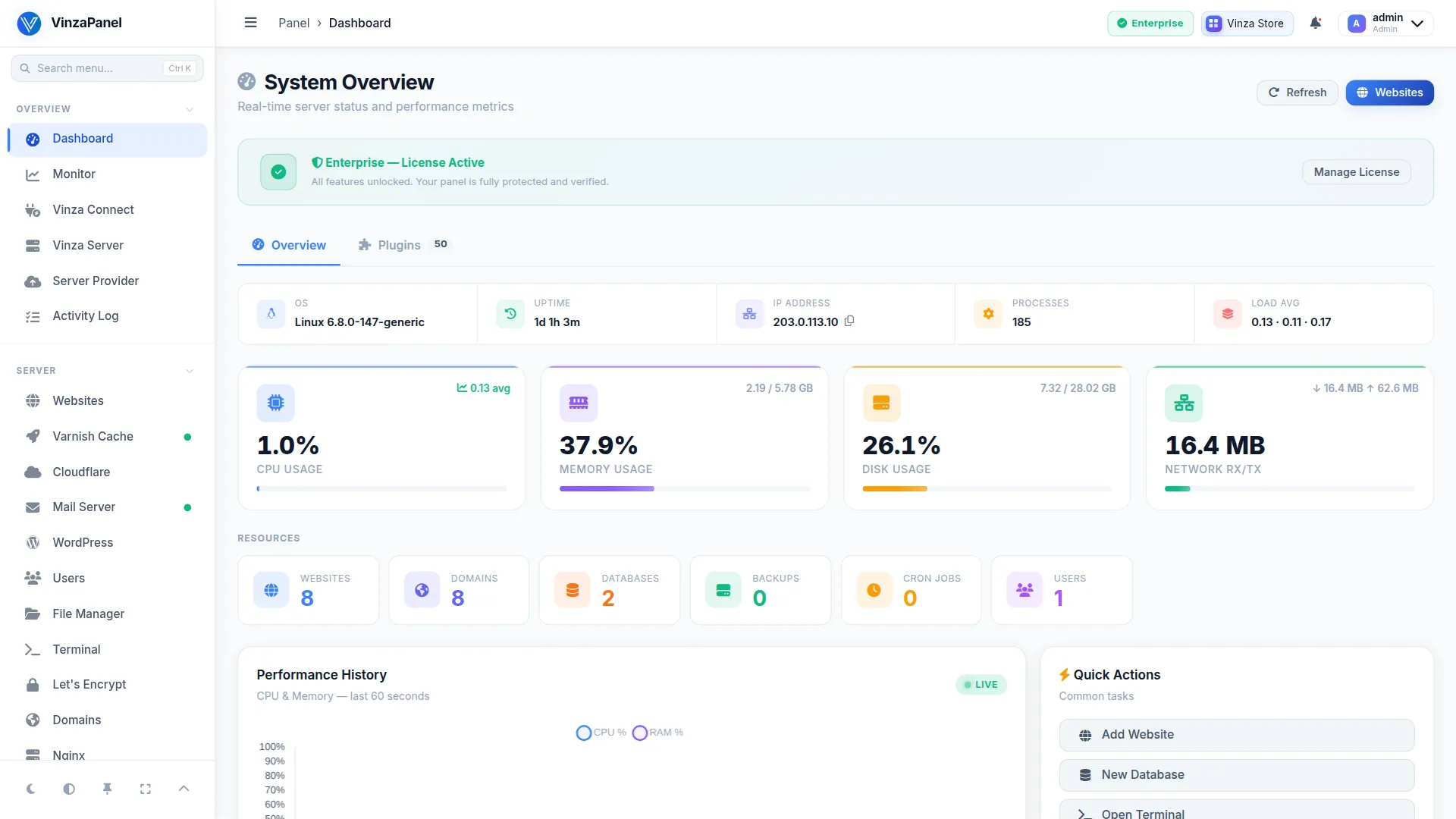The image size is (1456, 819).
Task: Click the CPU usage progress bar
Action: [x=381, y=489]
